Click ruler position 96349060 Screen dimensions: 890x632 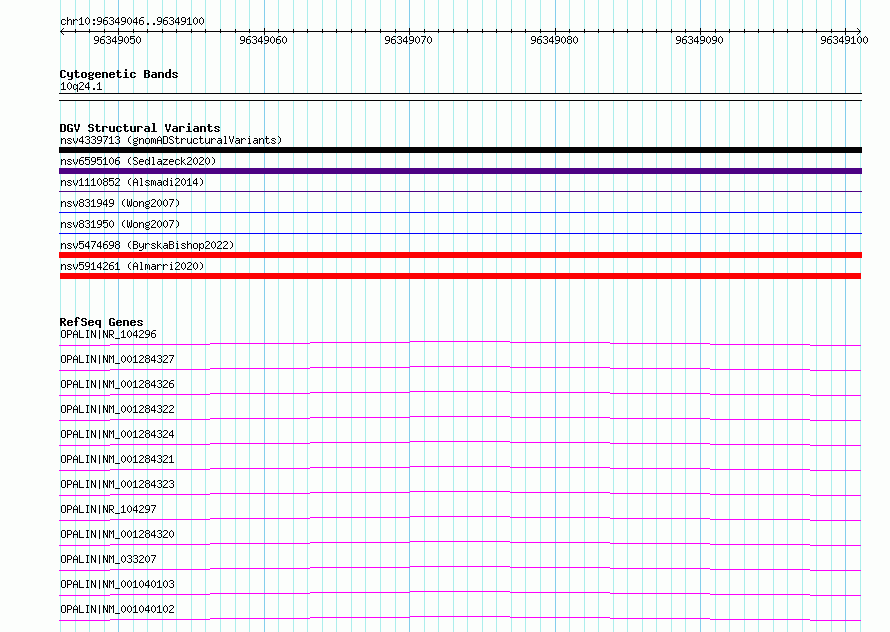point(263,40)
